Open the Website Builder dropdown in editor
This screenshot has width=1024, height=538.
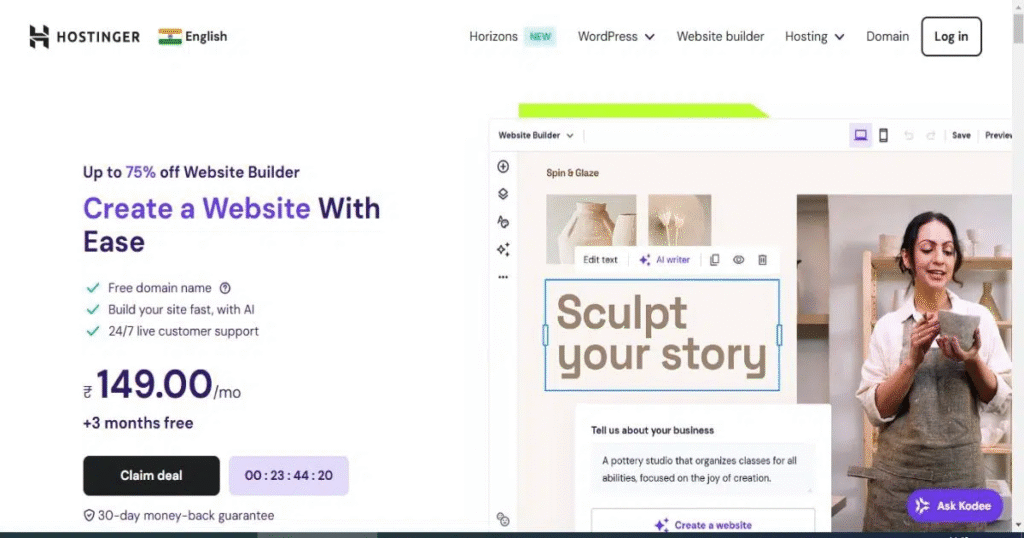click(537, 135)
